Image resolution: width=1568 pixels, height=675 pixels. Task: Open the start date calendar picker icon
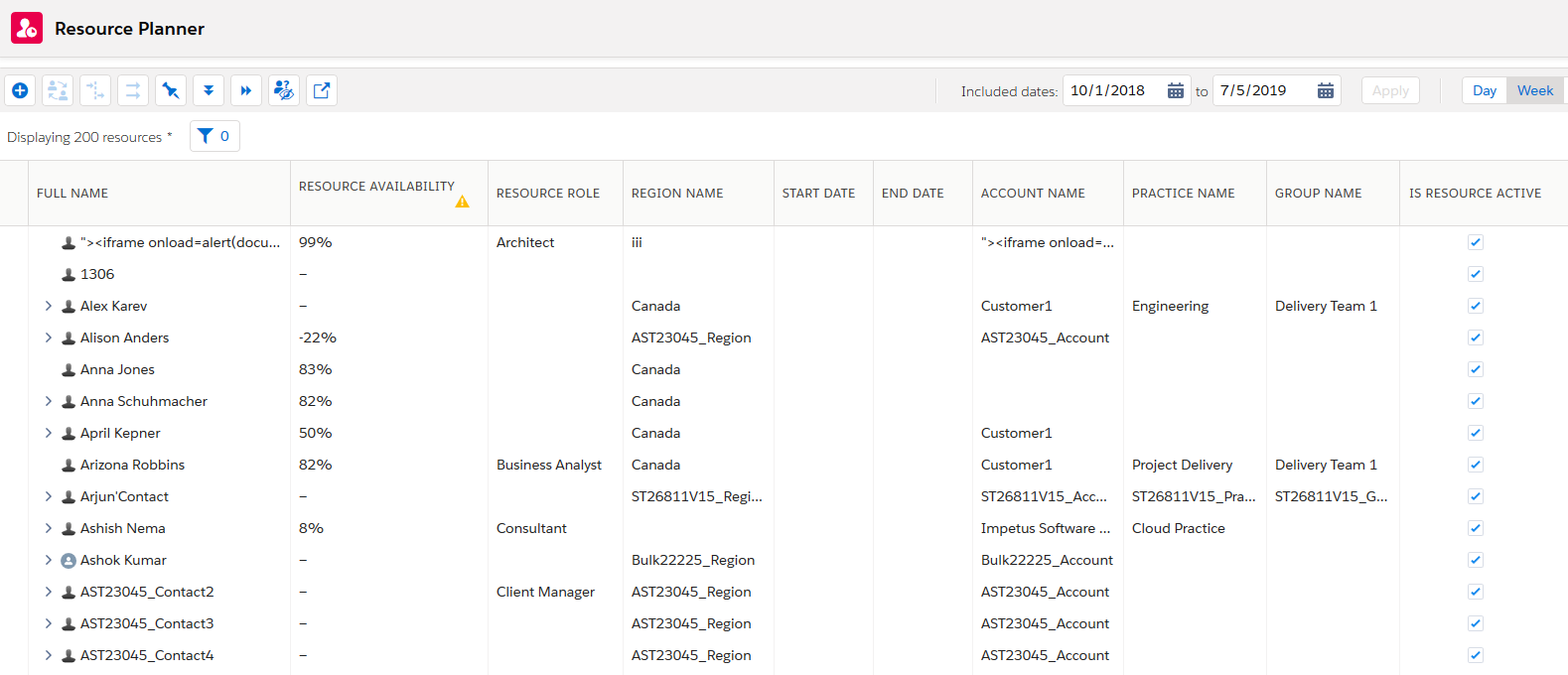1176,90
